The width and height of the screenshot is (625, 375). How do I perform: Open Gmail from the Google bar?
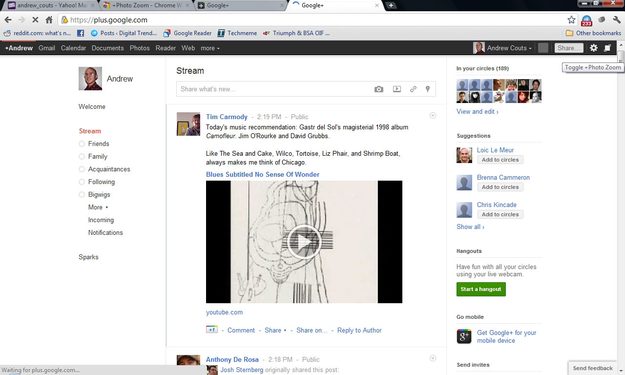point(47,48)
